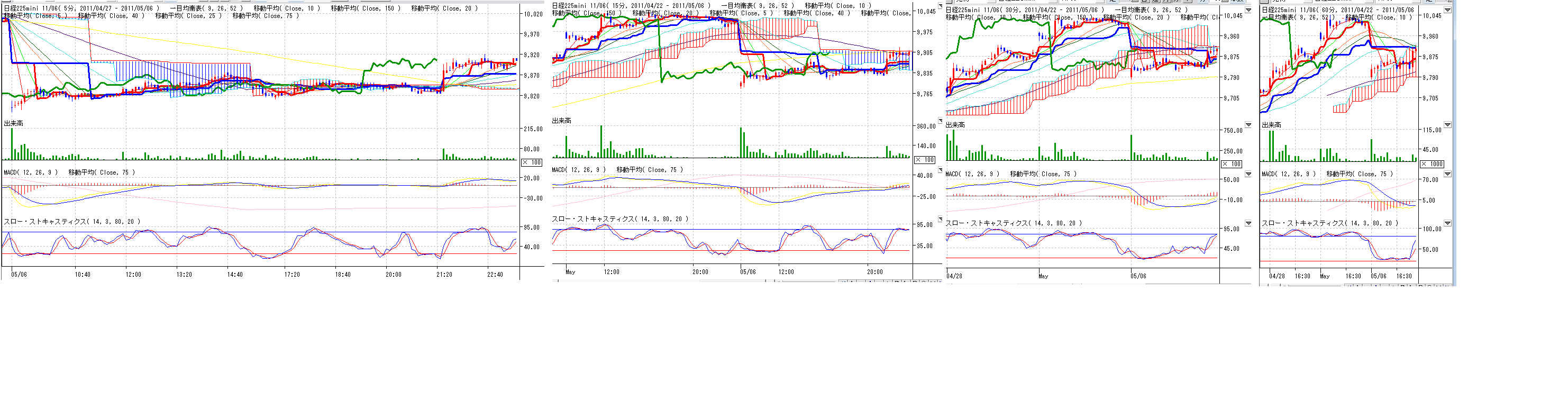Open the 60-minute price chart pane dropdown arrow
Screen dimensions: 1568x400
click(1447, 10)
